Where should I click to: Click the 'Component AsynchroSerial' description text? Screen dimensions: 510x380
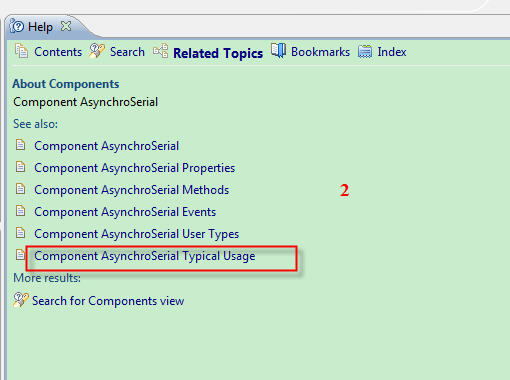tap(85, 102)
